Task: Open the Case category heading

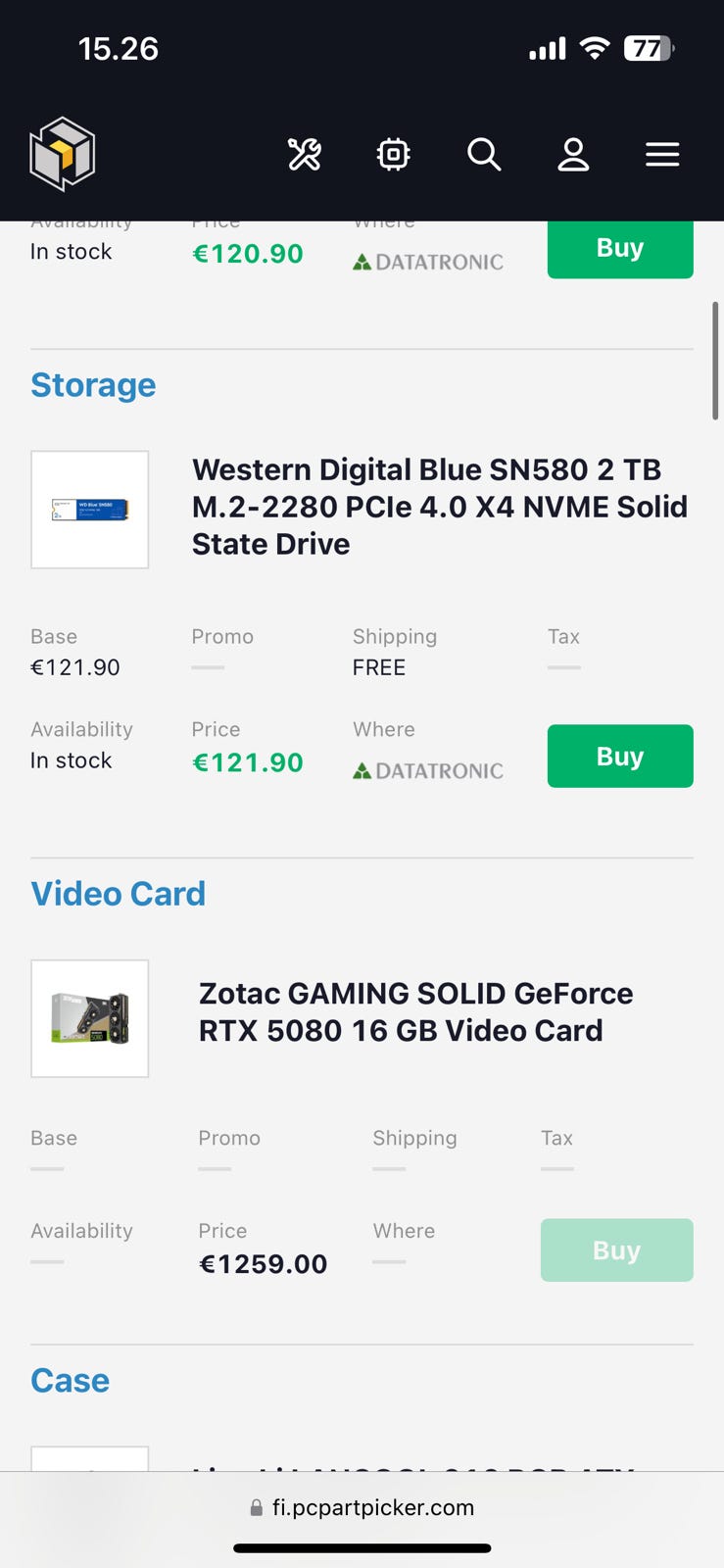Action: pos(70,1380)
